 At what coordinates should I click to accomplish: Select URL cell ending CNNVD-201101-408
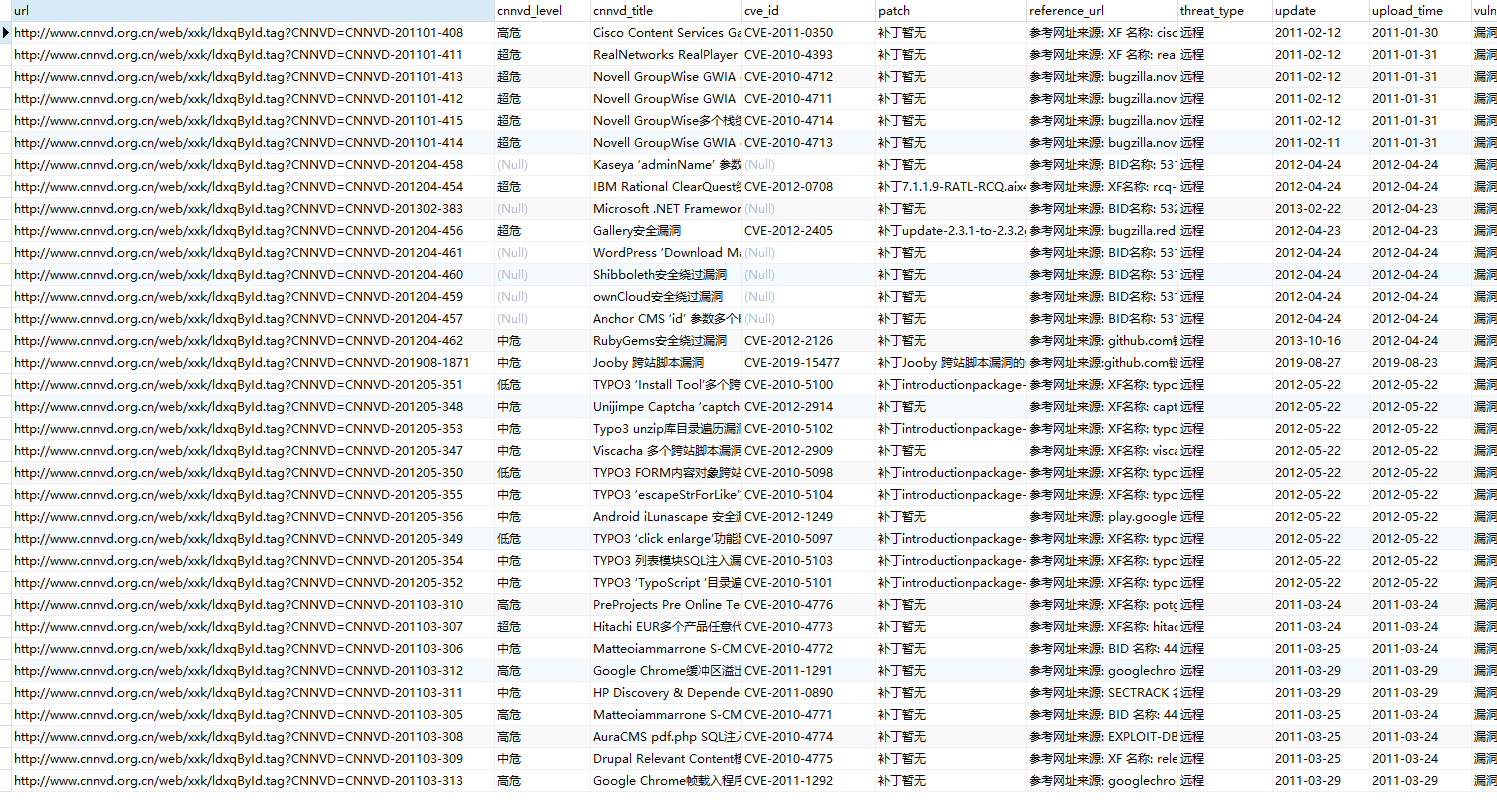253,33
